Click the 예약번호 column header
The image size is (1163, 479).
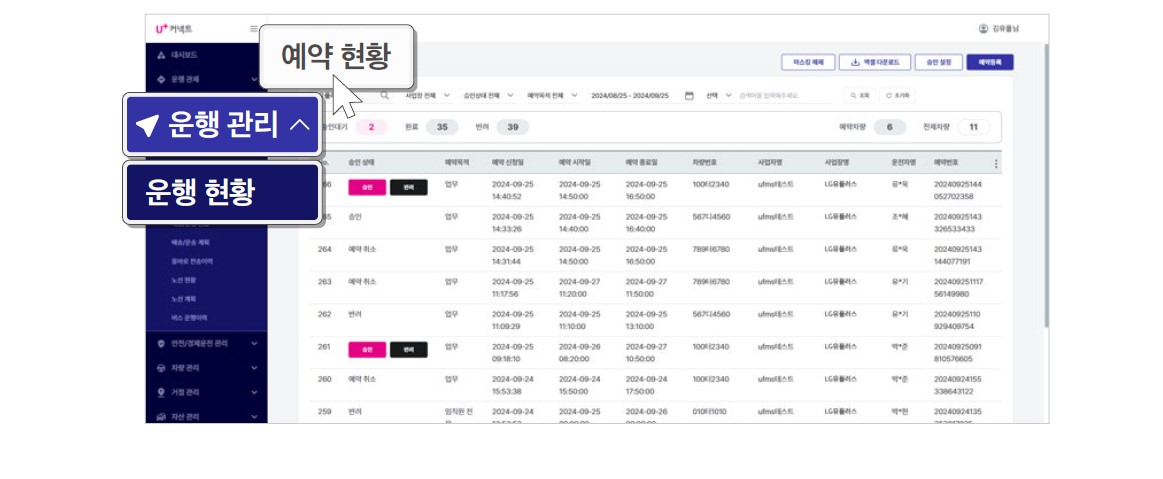pos(946,162)
